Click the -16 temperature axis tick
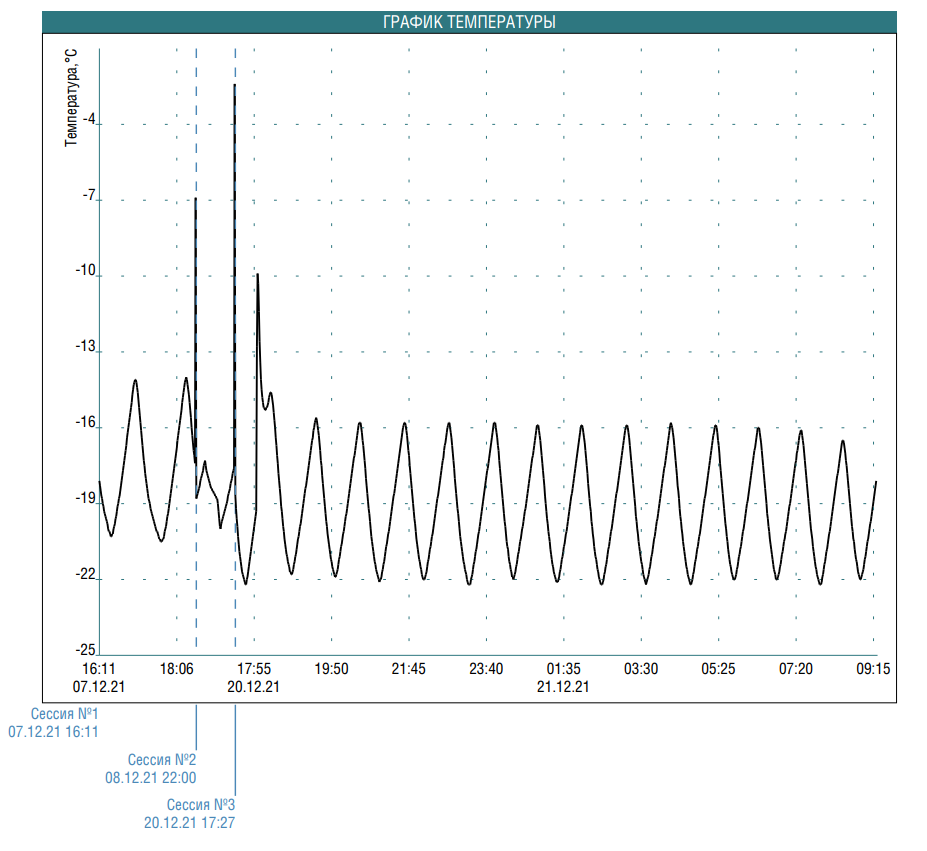Viewport: 927px width, 851px height. tap(86, 423)
